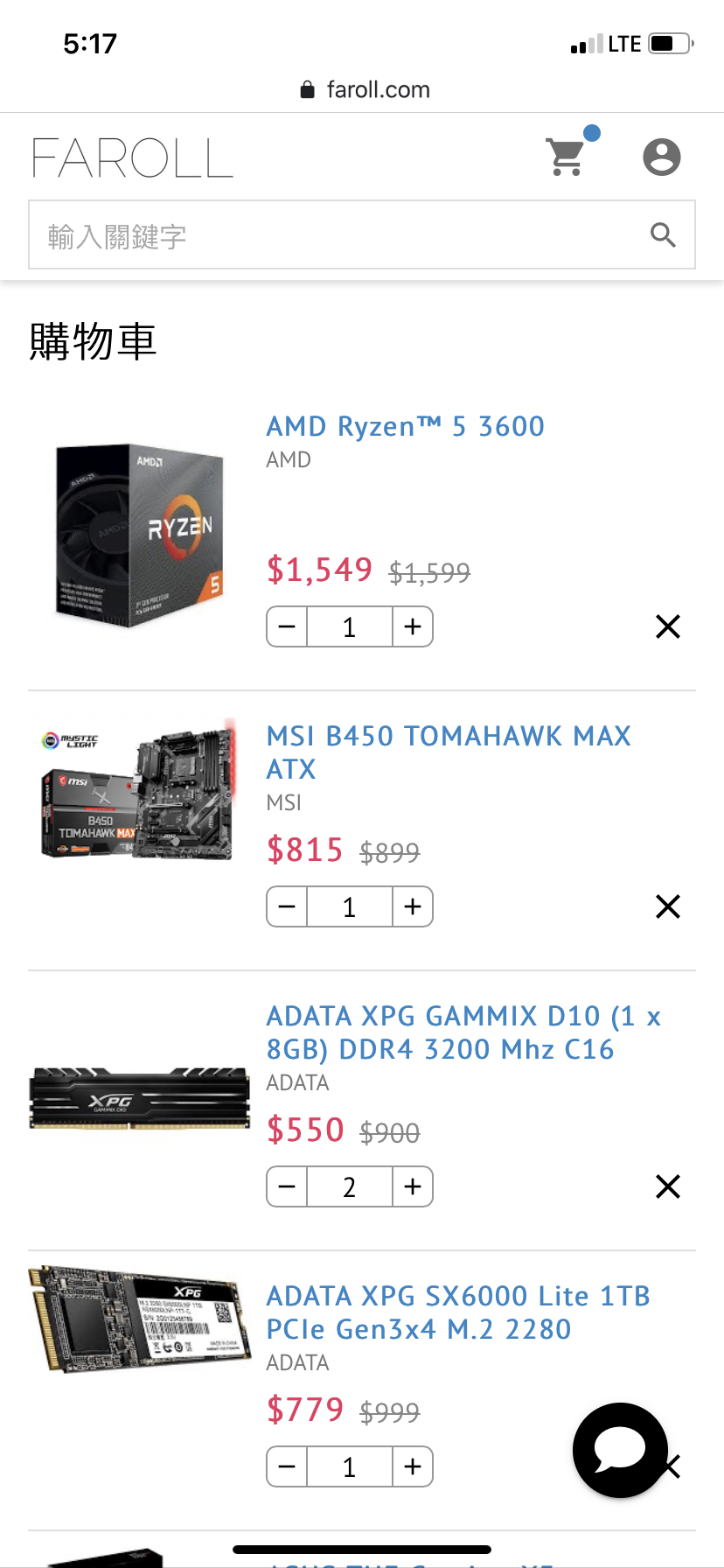724x1568 pixels.
Task: Remove AMD Ryzen 5 3600 from cart
Action: point(668,626)
